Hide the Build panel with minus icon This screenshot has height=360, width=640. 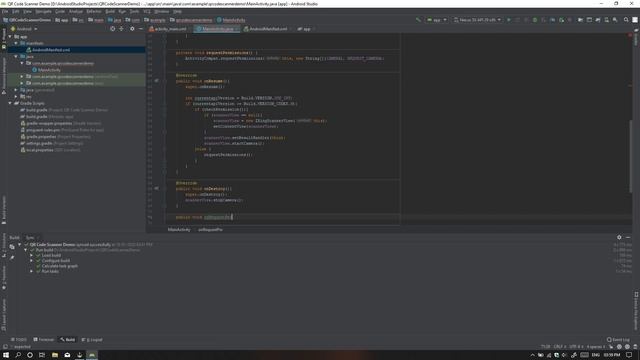coord(628,237)
